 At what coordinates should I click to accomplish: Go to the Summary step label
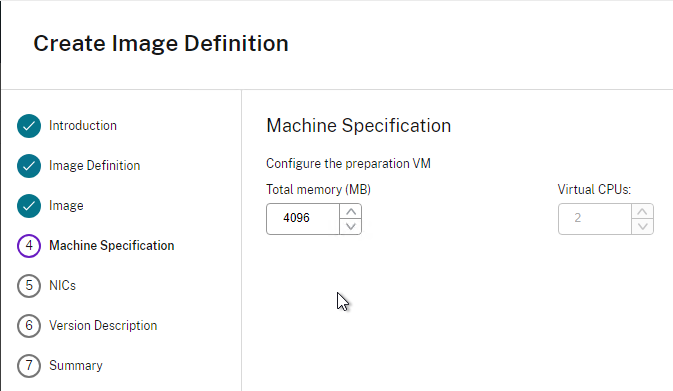coord(76,365)
